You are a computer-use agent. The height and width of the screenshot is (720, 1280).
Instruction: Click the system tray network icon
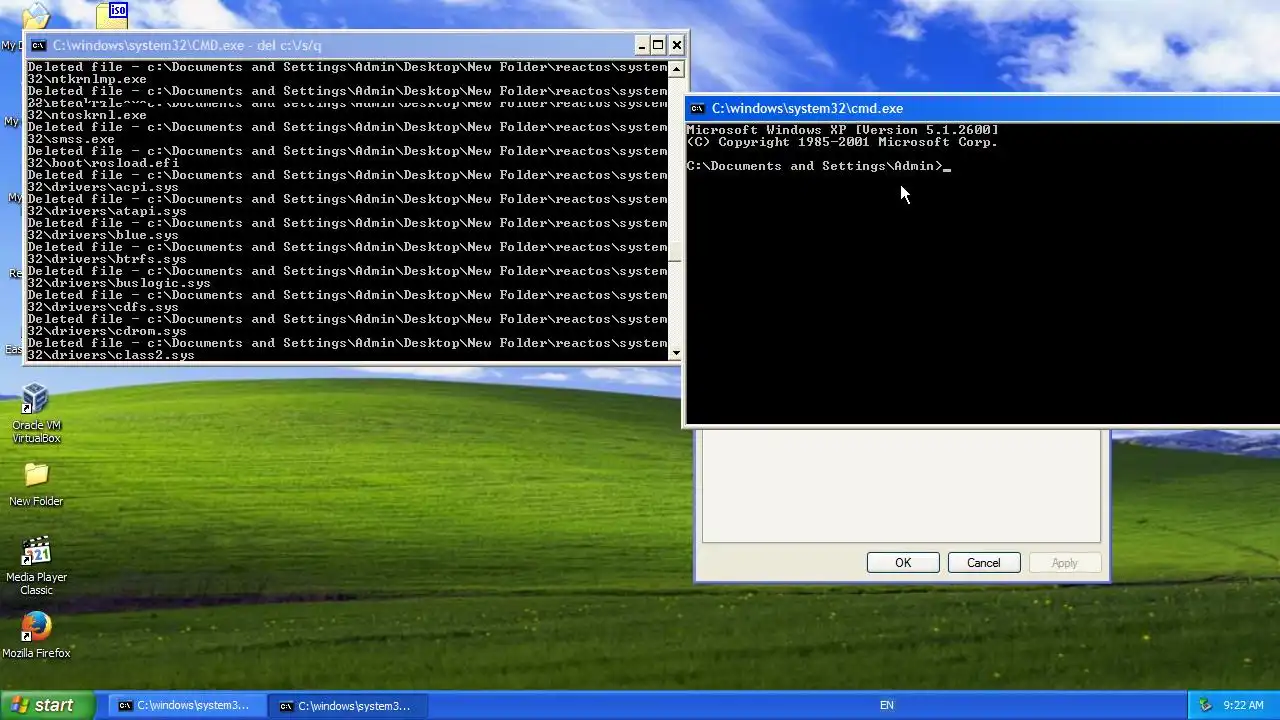click(x=1205, y=705)
